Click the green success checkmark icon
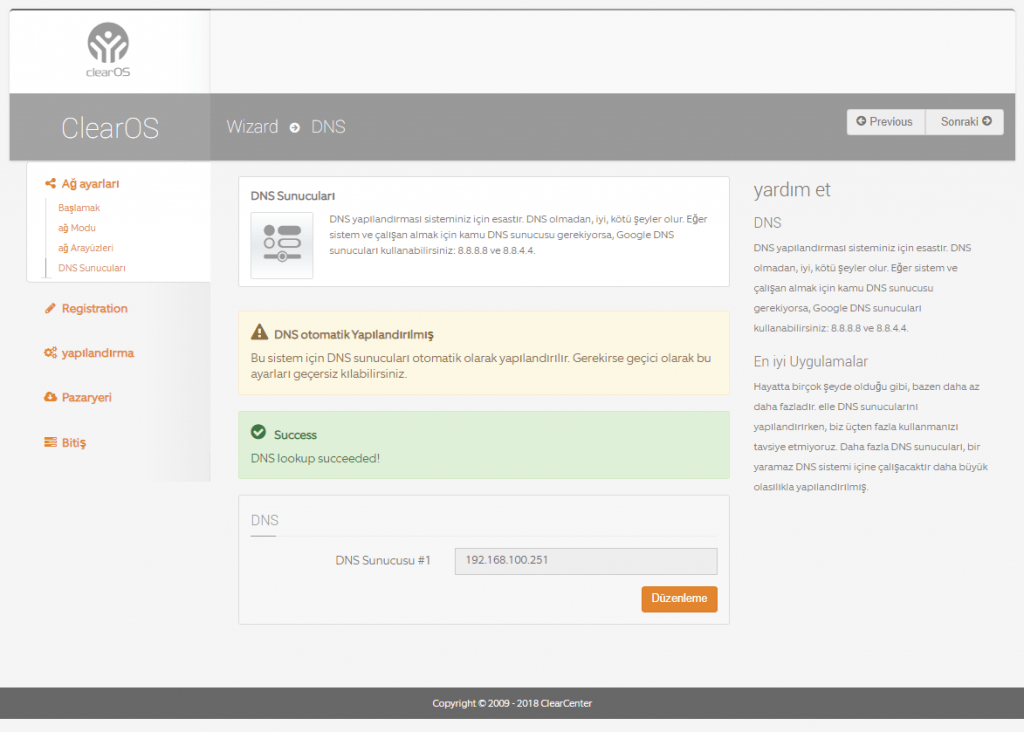The width and height of the screenshot is (1024, 732). (x=258, y=432)
